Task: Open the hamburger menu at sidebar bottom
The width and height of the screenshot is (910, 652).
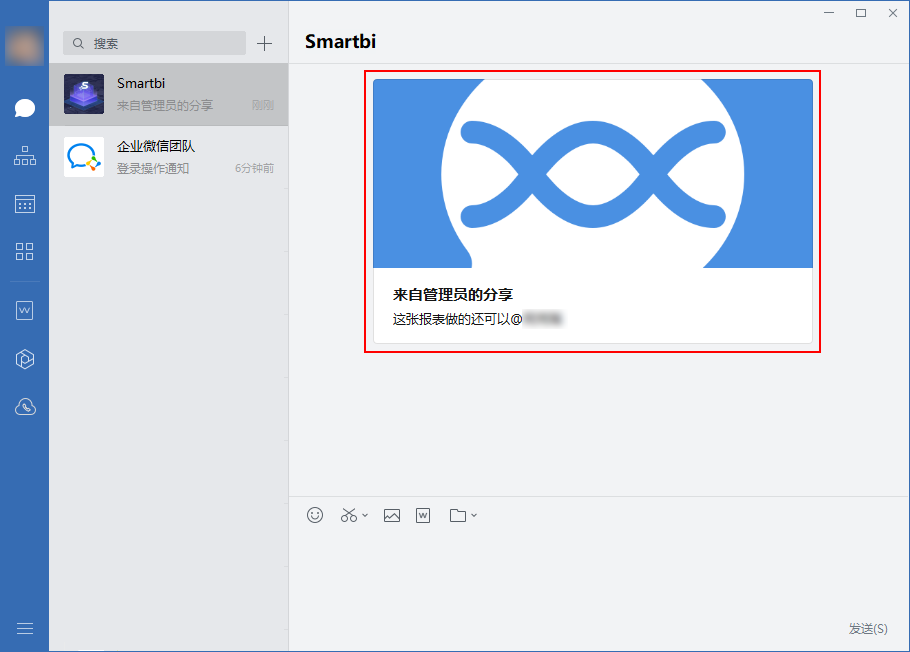Action: (x=25, y=629)
